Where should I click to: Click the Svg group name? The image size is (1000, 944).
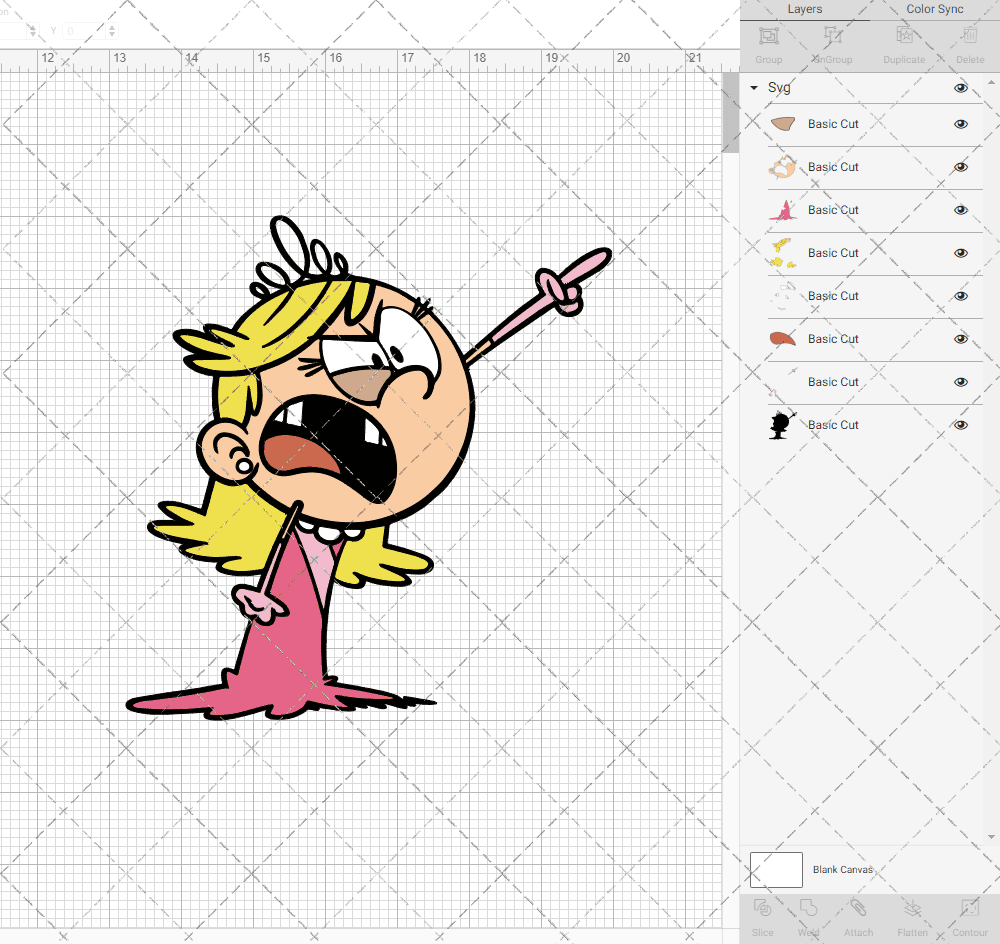point(779,87)
